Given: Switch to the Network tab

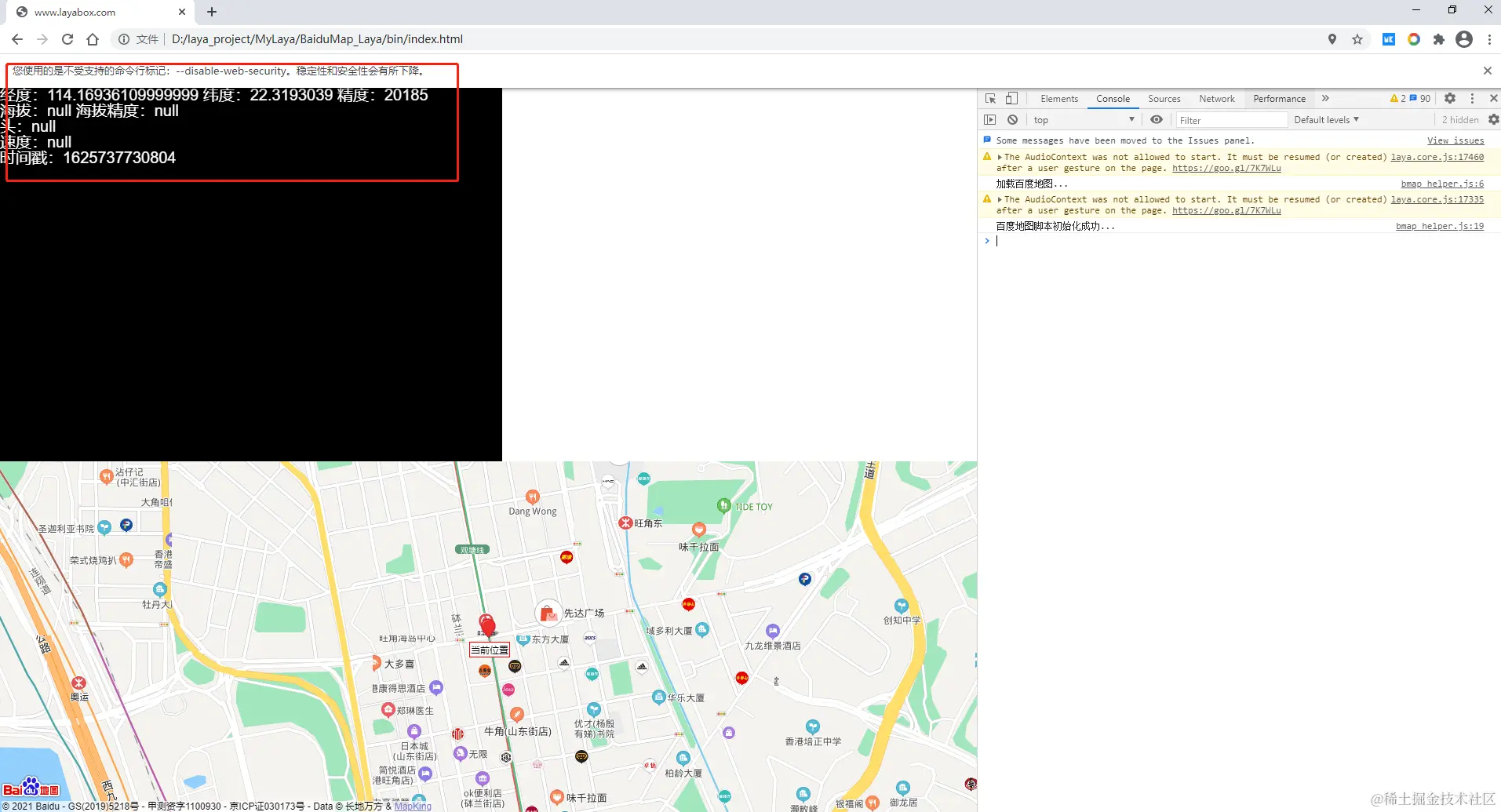Looking at the screenshot, I should [1217, 99].
